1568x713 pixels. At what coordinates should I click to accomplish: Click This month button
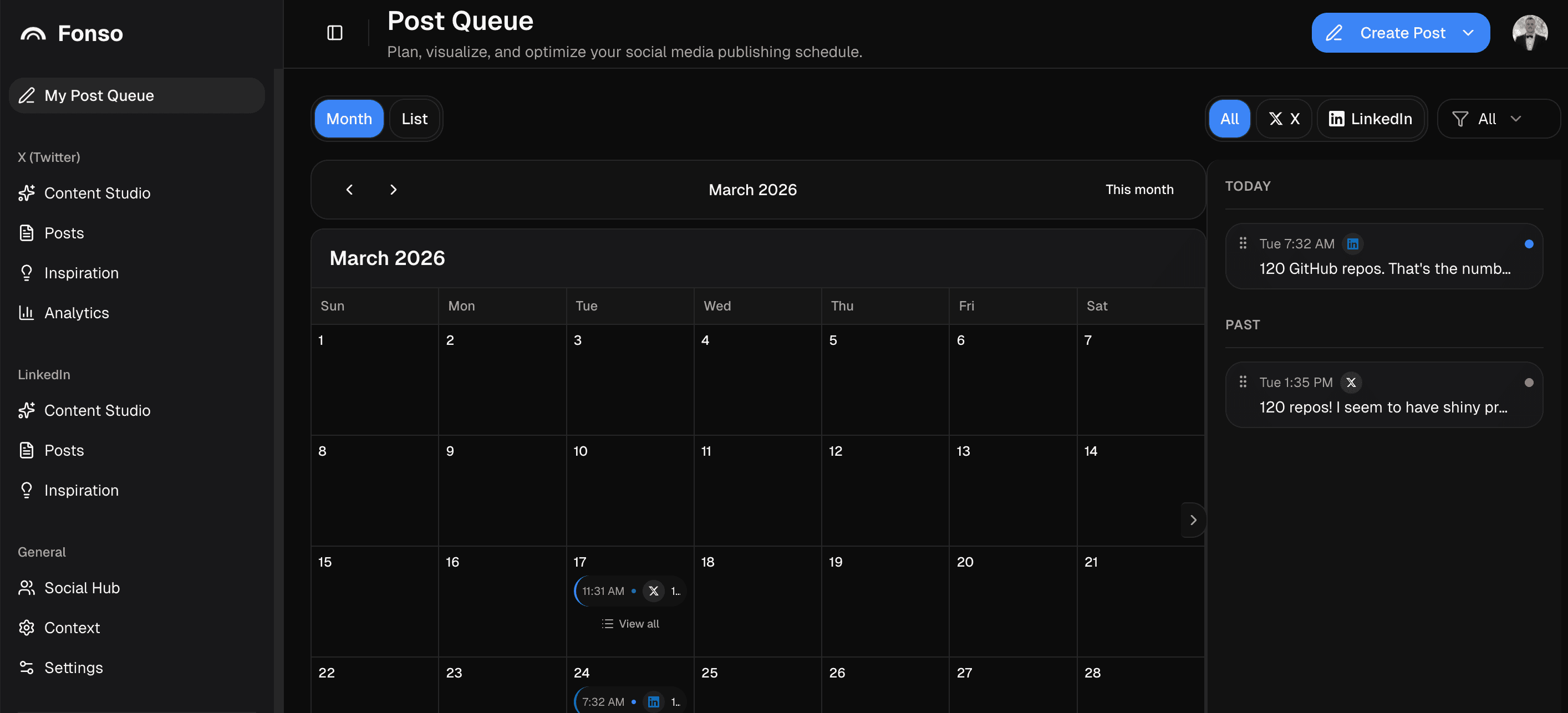(1139, 190)
